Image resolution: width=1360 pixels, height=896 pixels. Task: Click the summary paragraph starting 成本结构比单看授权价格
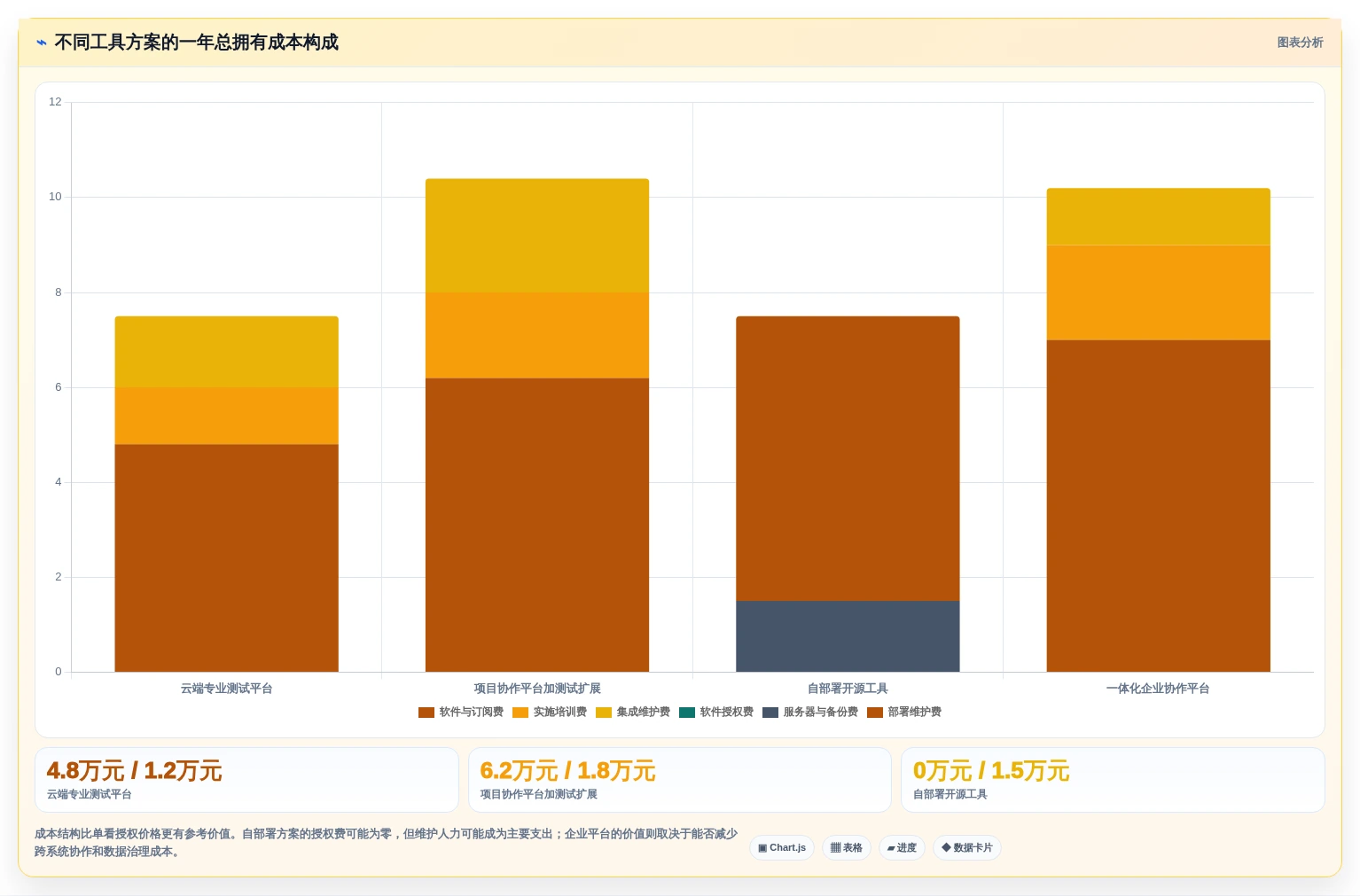point(386,843)
